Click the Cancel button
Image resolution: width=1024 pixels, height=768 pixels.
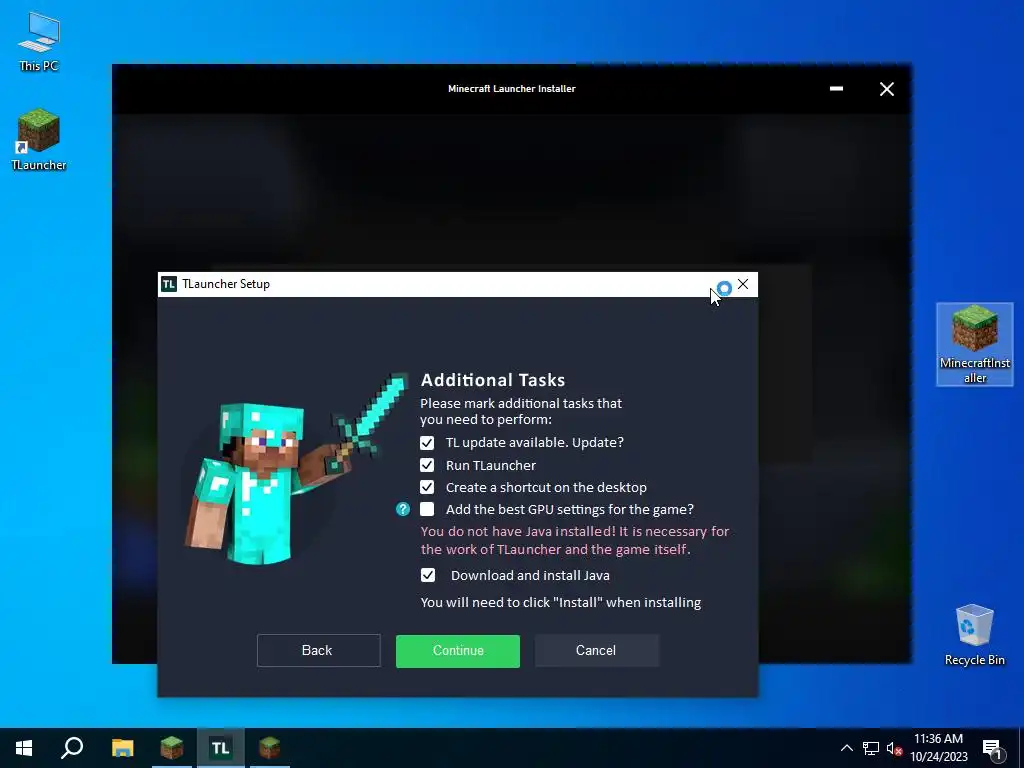click(x=597, y=650)
